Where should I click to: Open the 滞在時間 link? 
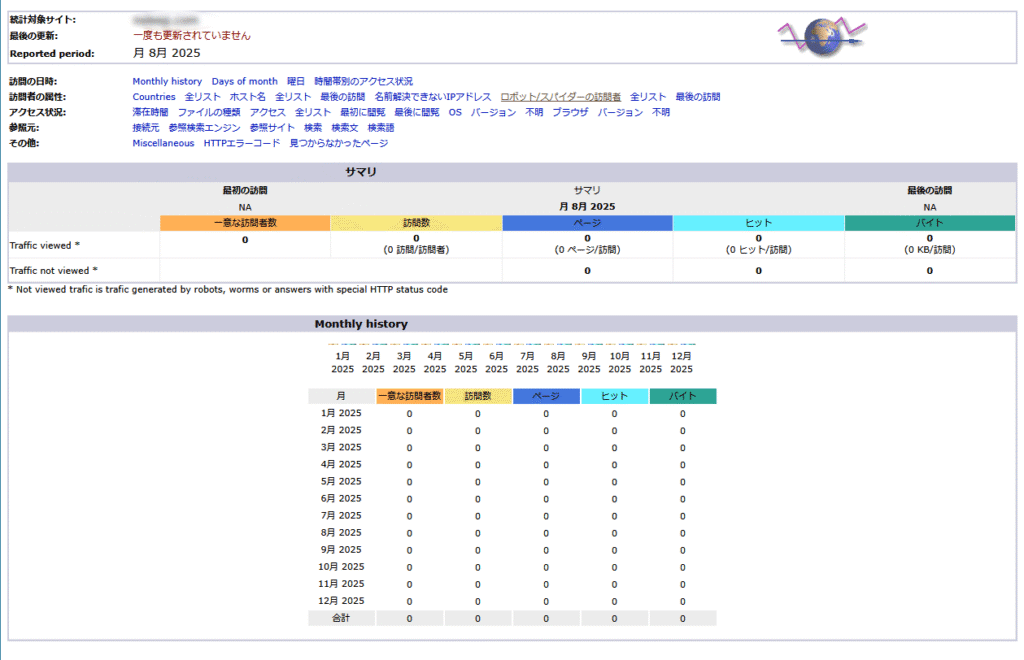(150, 112)
